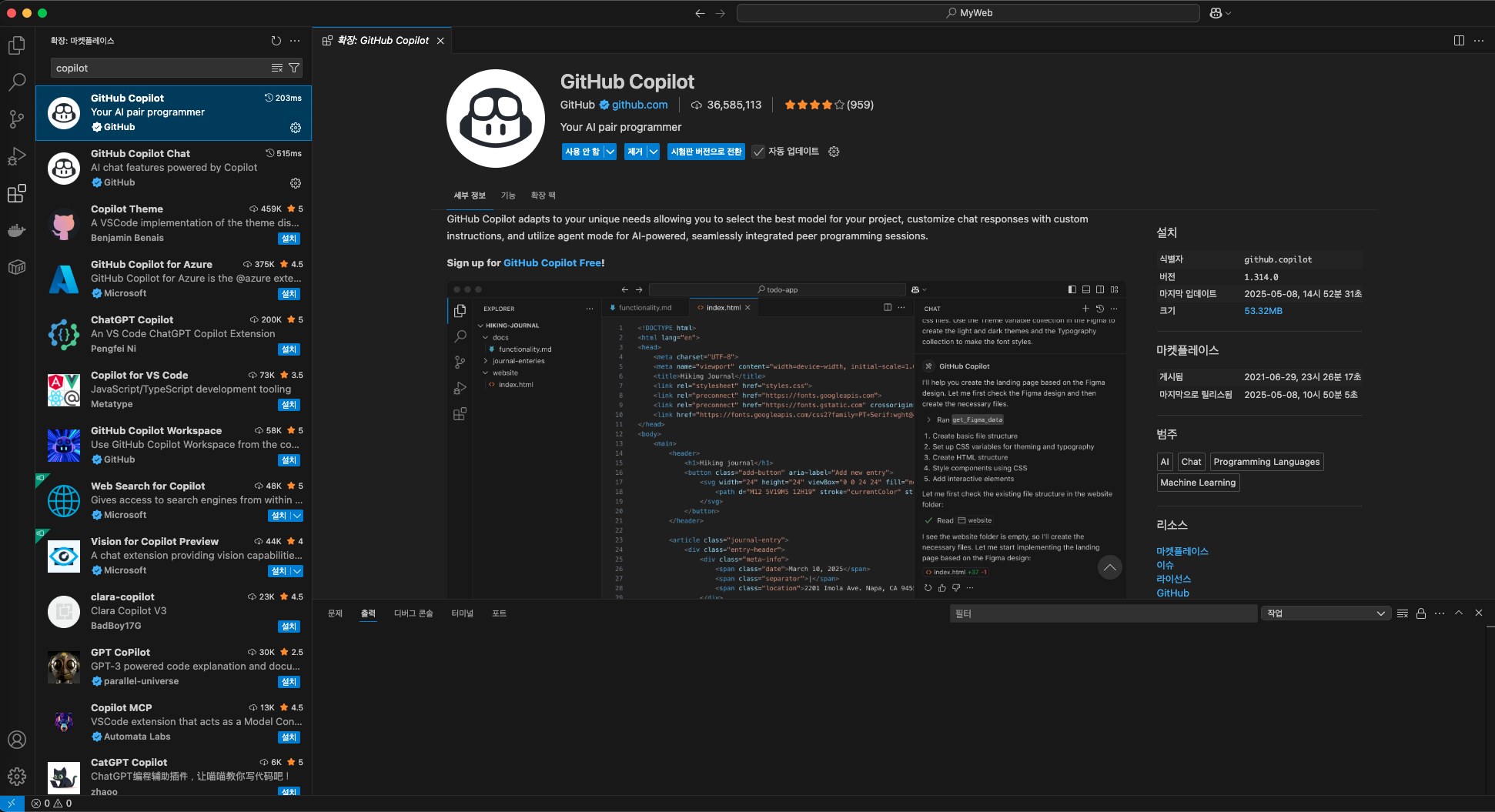Open the Extensions view icon
The height and width of the screenshot is (812, 1495).
[x=17, y=193]
